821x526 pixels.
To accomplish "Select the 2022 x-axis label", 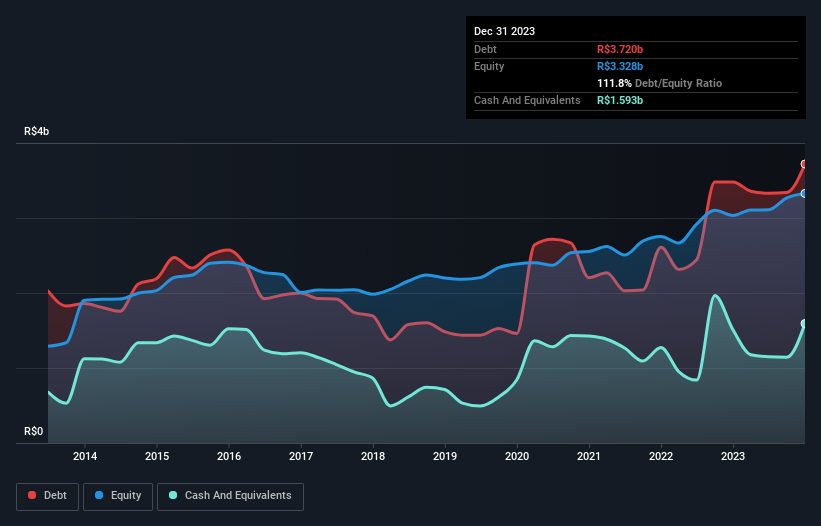I will (661, 456).
